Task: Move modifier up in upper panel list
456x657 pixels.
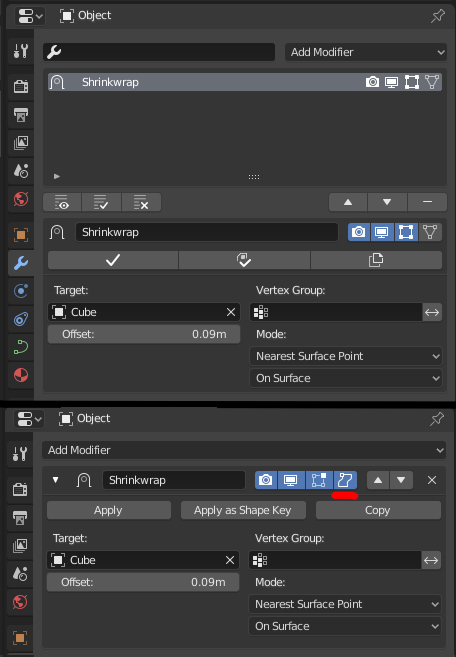Action: click(348, 202)
